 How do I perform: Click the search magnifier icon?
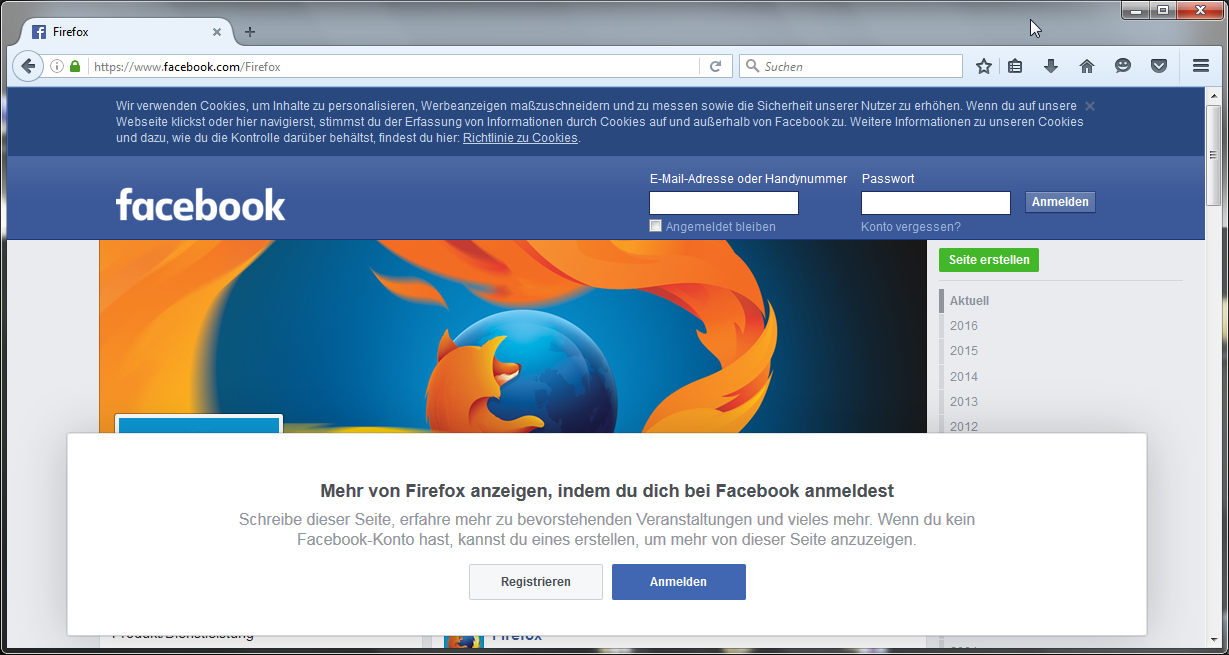tap(752, 67)
